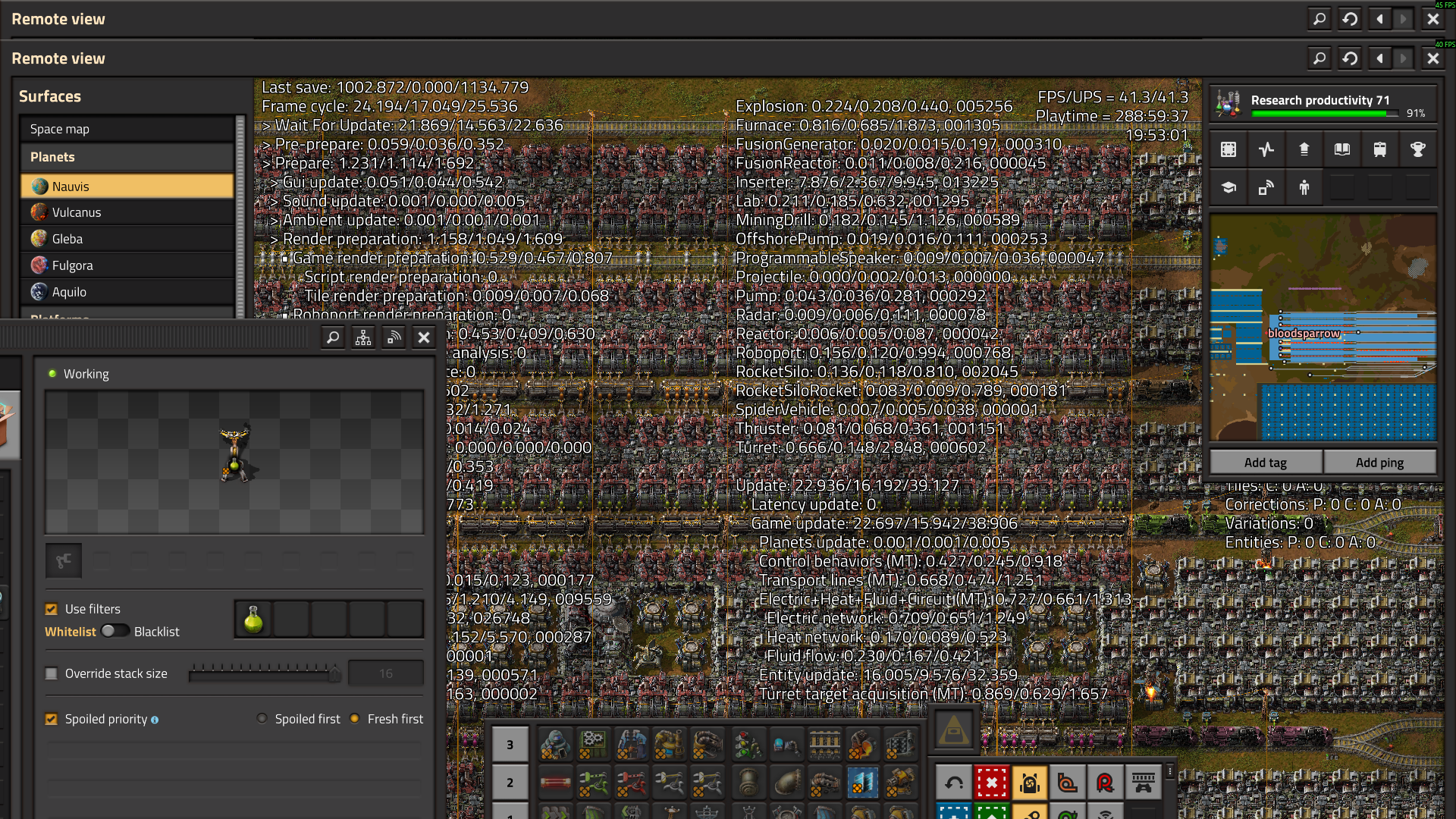The height and width of the screenshot is (819, 1456).
Task: Click the Add ping button
Action: click(x=1379, y=462)
